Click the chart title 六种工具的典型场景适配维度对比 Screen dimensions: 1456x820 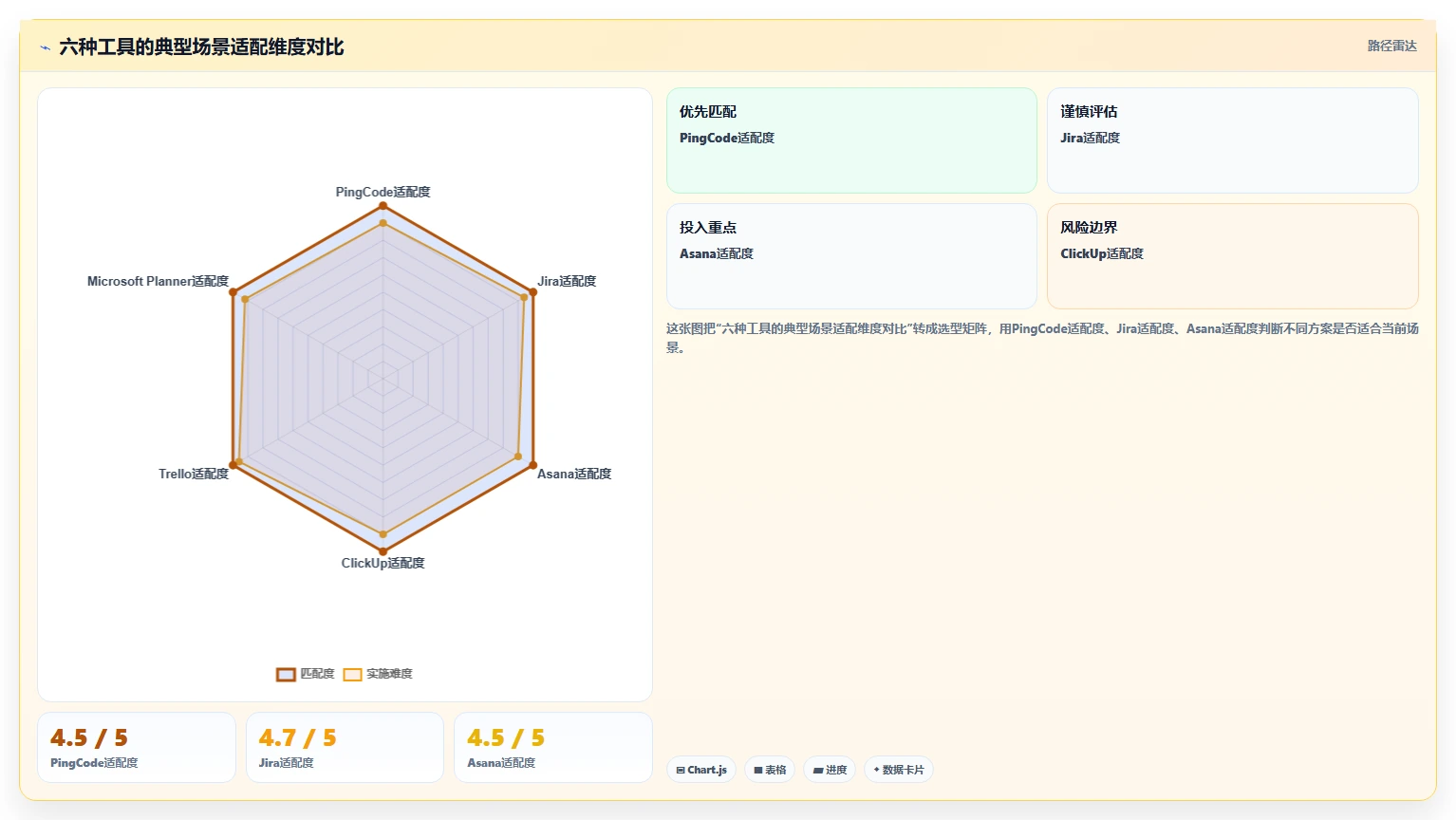click(201, 47)
